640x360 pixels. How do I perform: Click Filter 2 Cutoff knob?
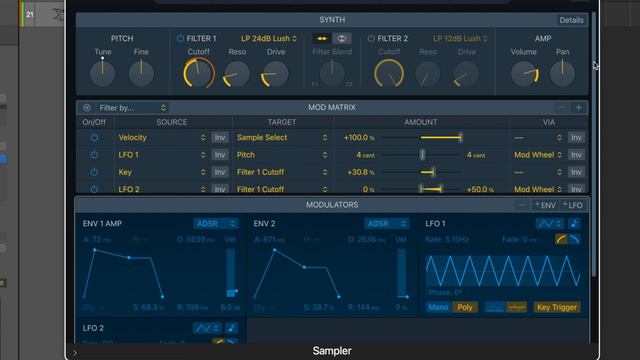coord(389,73)
